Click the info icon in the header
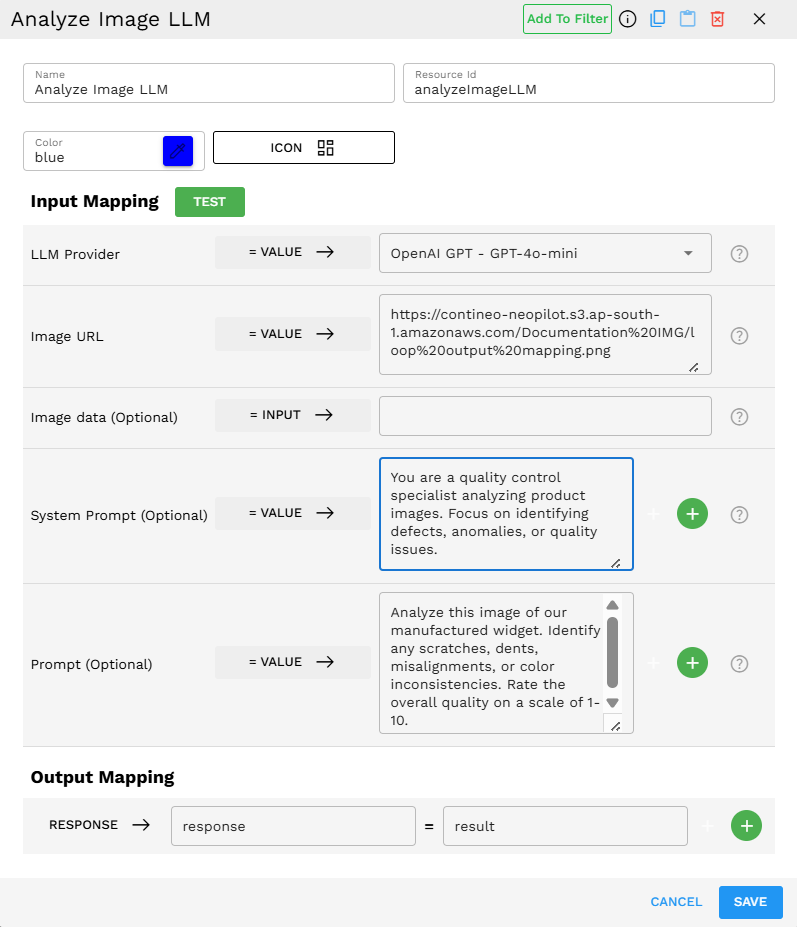The image size is (797, 927). click(628, 19)
